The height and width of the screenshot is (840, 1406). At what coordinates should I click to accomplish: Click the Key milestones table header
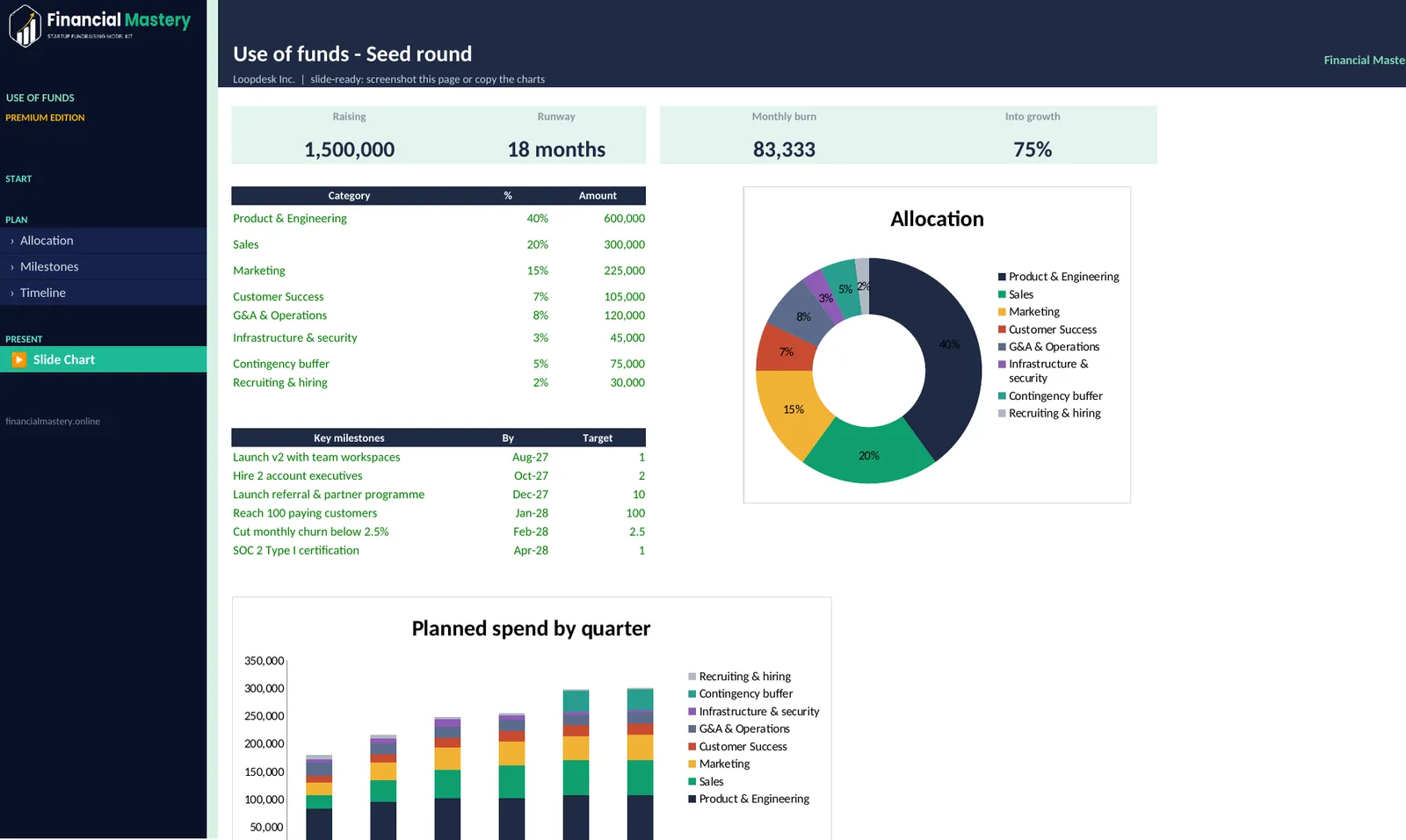tap(349, 438)
